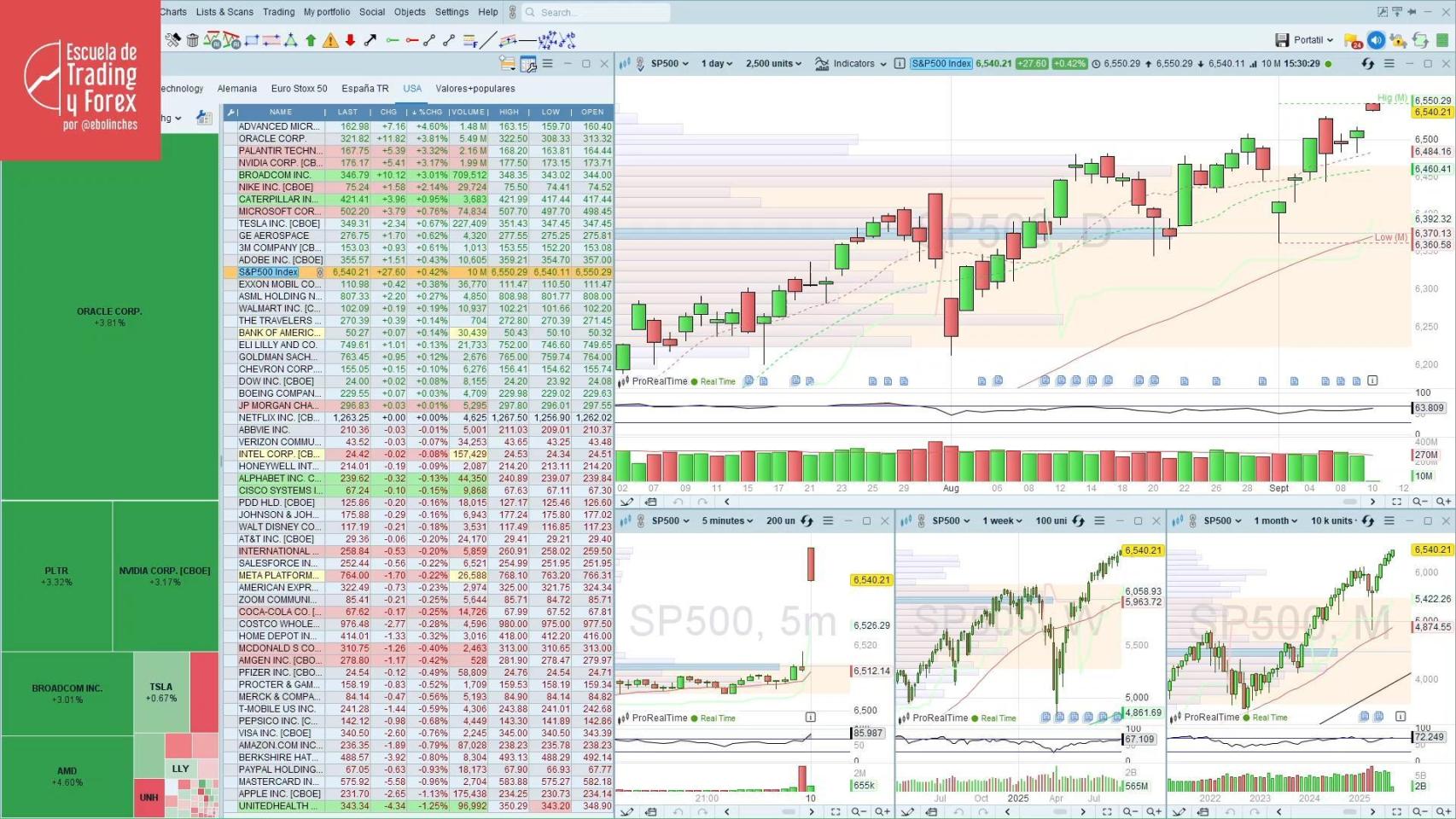Toggle Real Time mode on the SP500 chart
Viewport: 1456px width, 819px height.
coord(713,381)
